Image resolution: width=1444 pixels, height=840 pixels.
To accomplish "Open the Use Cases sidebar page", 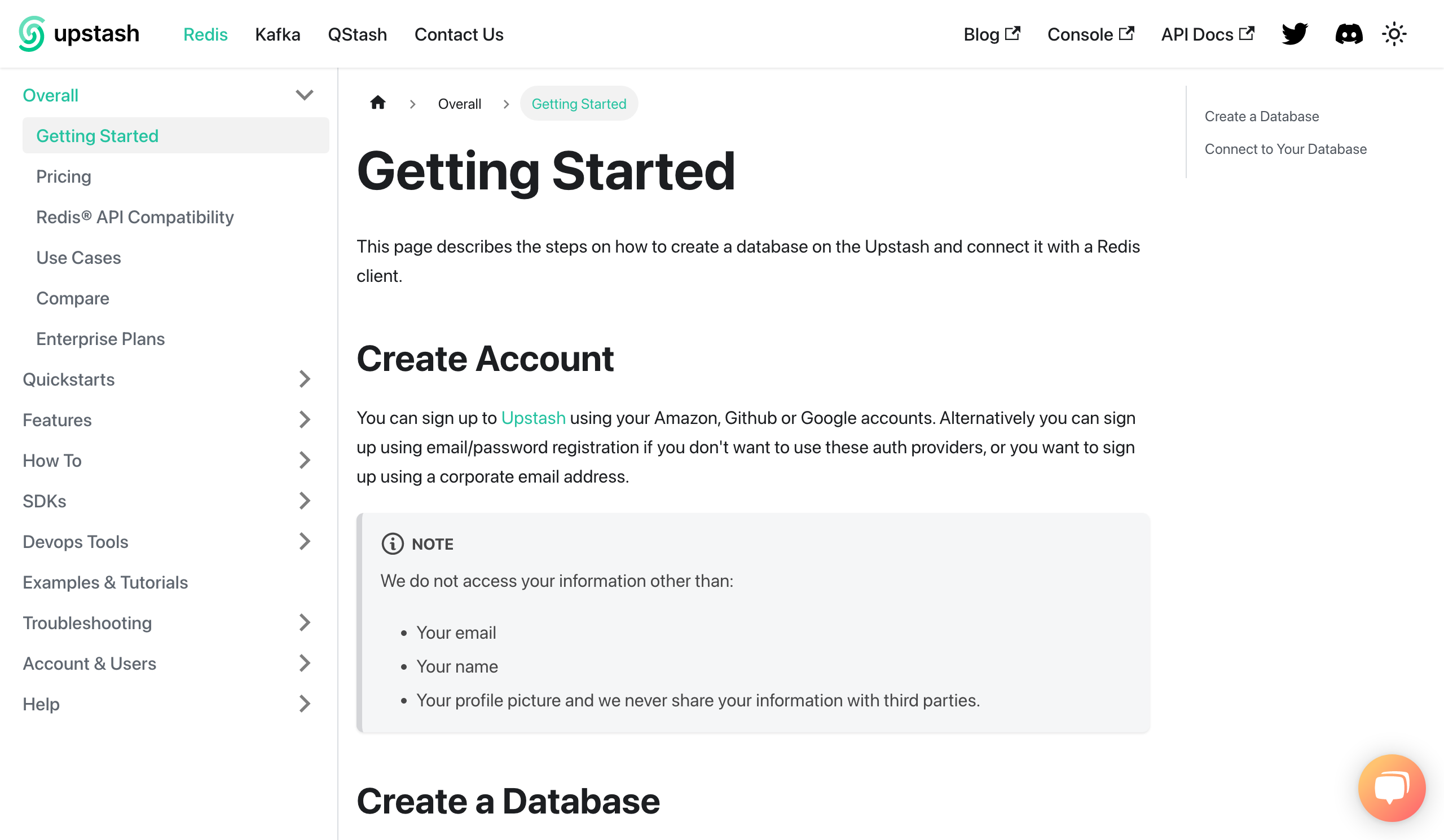I will coord(78,258).
